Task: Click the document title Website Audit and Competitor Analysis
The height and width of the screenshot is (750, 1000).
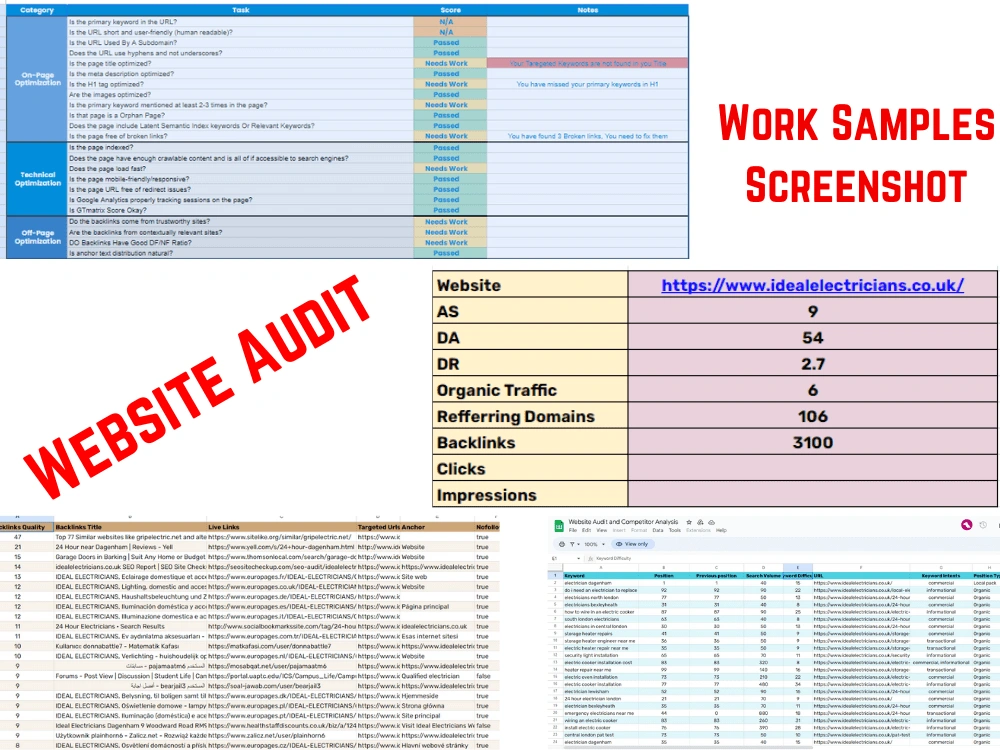Action: click(623, 522)
